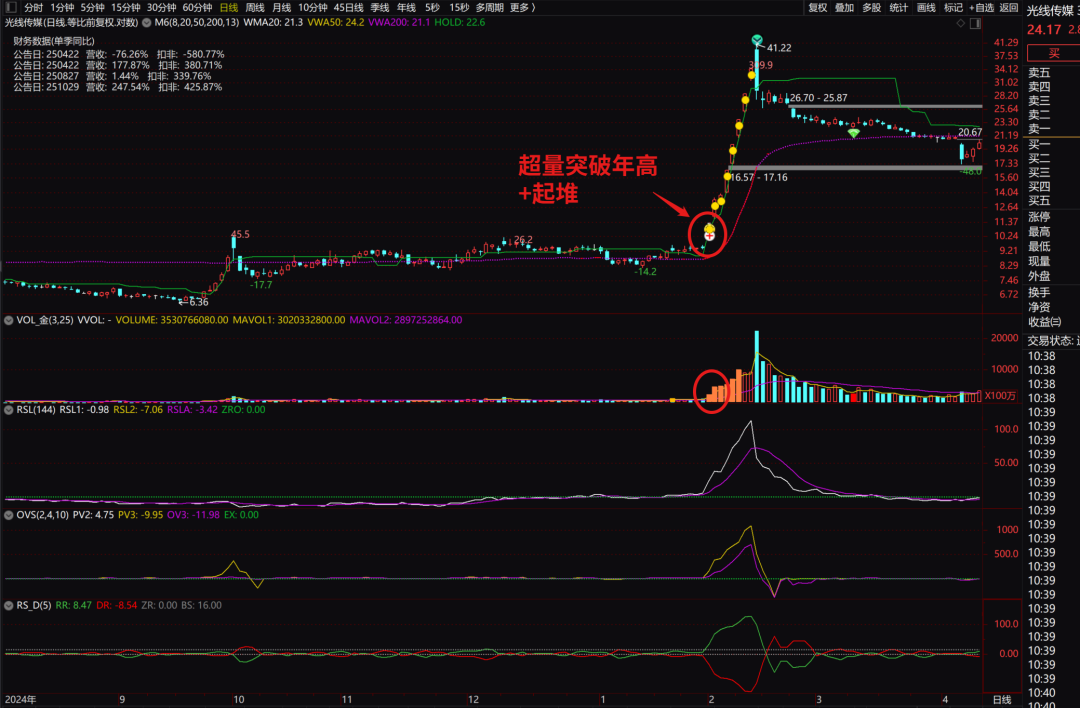Toggle the left sidebar panel icon
1080x708 pixels.
(x=11, y=8)
